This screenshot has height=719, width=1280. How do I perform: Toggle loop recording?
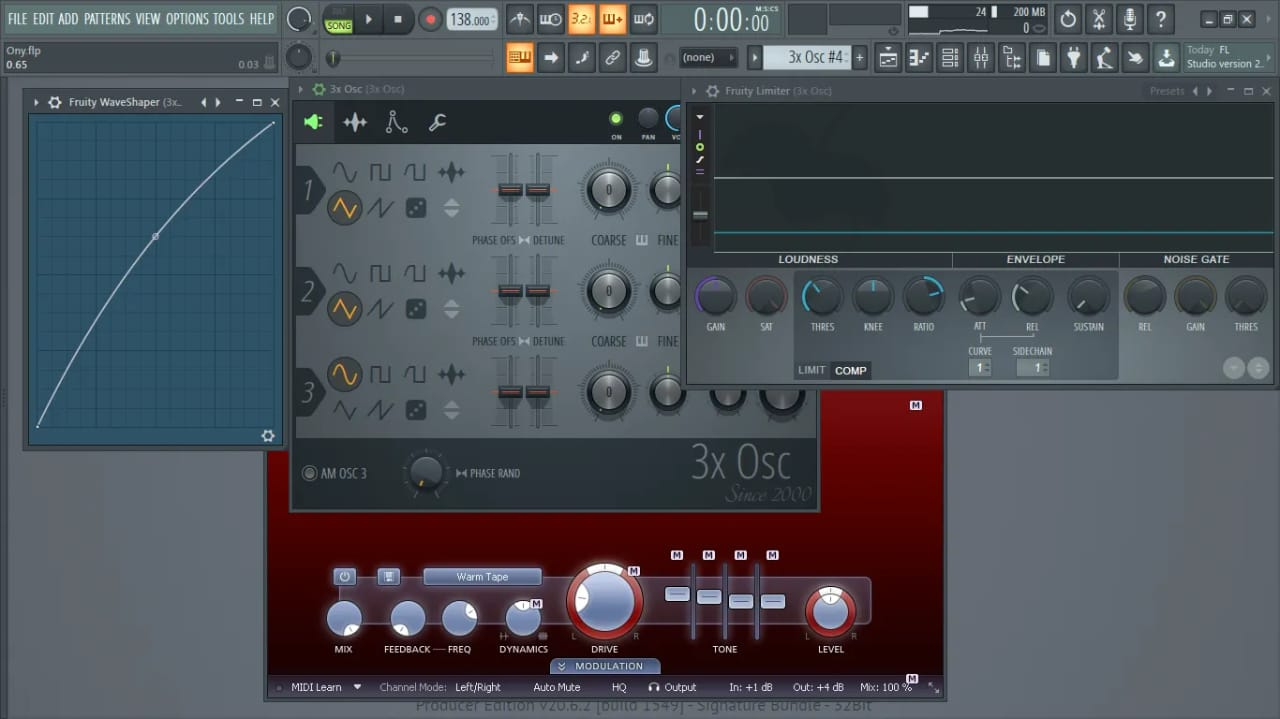pos(644,19)
